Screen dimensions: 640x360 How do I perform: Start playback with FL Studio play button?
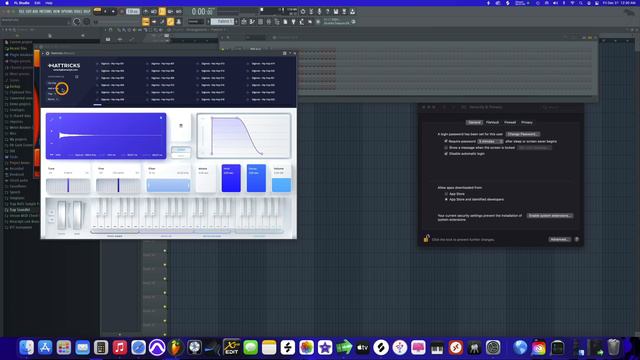pyautogui.click(x=105, y=11)
